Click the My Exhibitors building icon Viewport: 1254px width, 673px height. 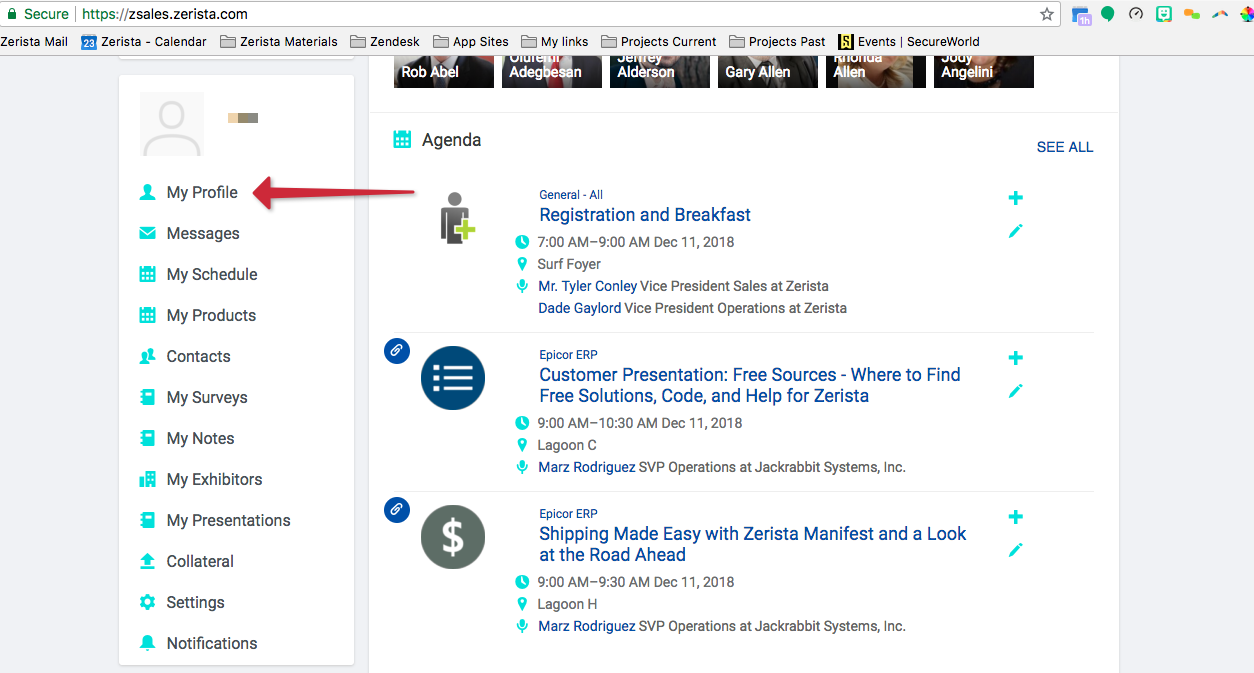148,480
